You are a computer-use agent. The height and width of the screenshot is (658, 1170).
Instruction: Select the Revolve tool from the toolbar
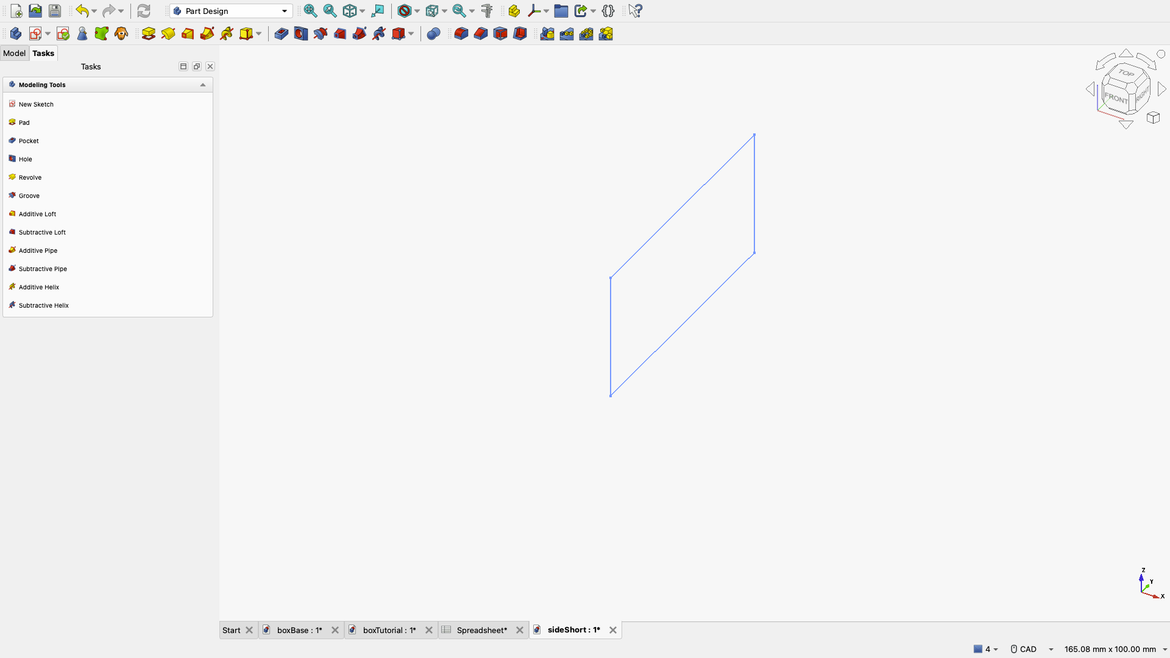167,33
